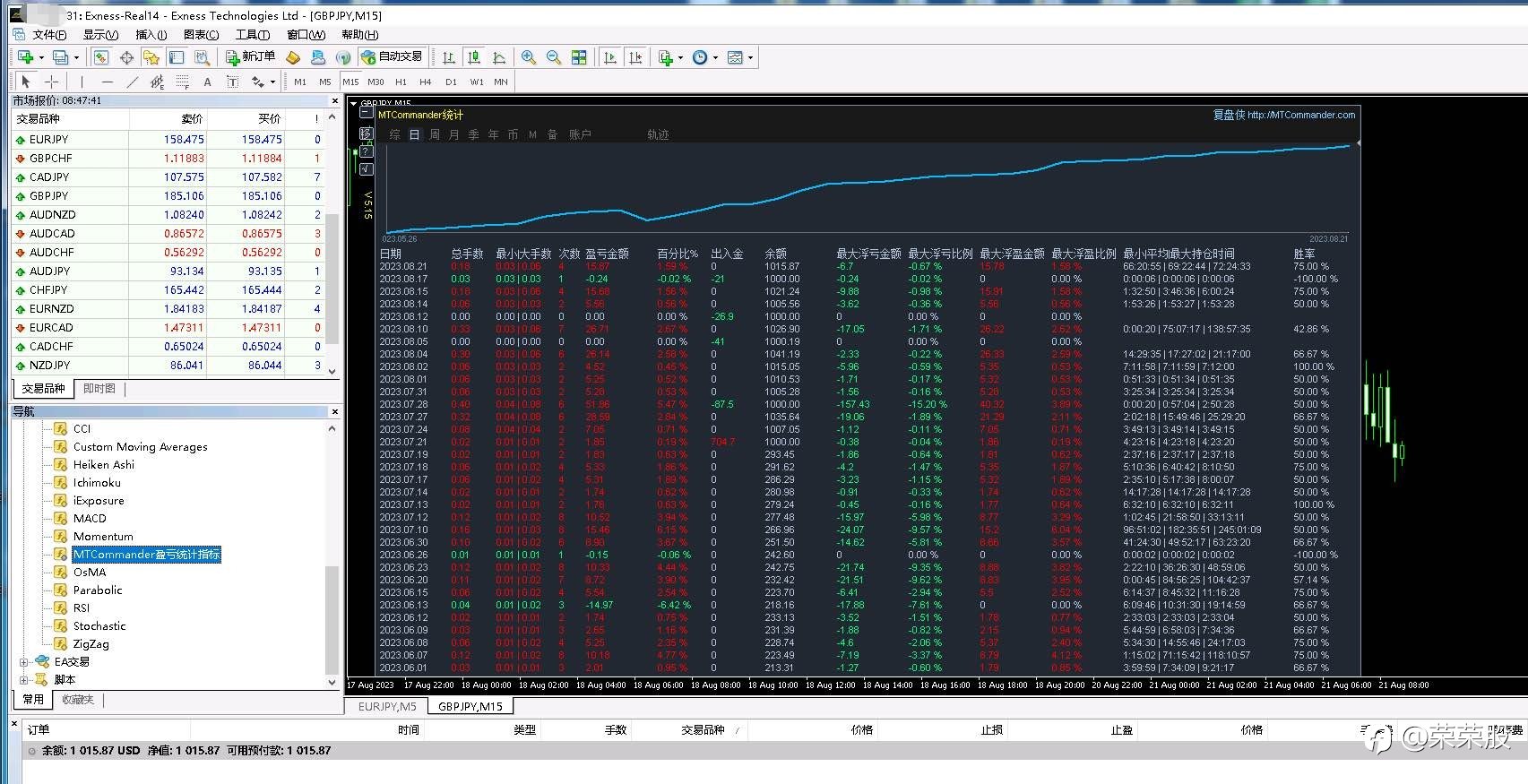
Task: Toggle chart shift icon
Action: [635, 57]
